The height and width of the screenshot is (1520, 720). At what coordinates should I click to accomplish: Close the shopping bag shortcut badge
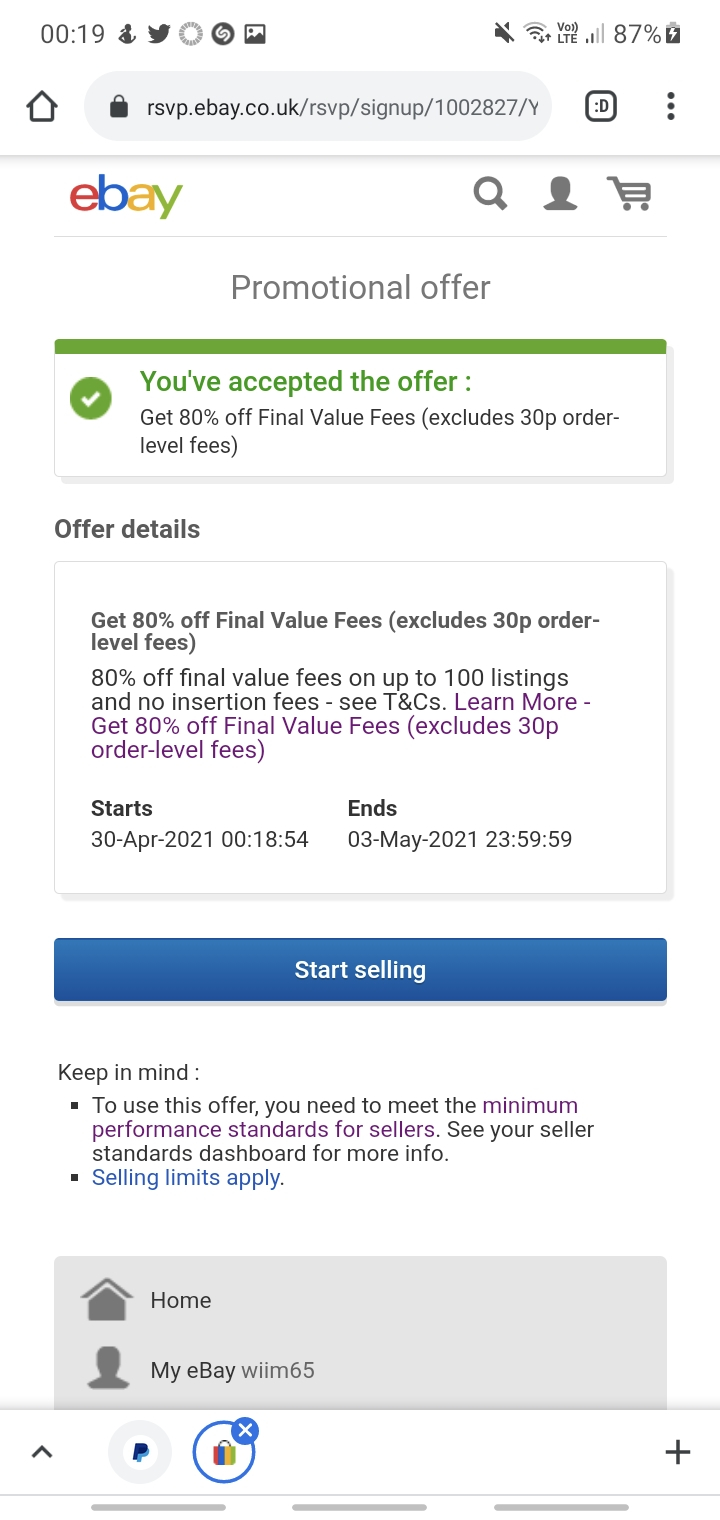(x=245, y=1430)
